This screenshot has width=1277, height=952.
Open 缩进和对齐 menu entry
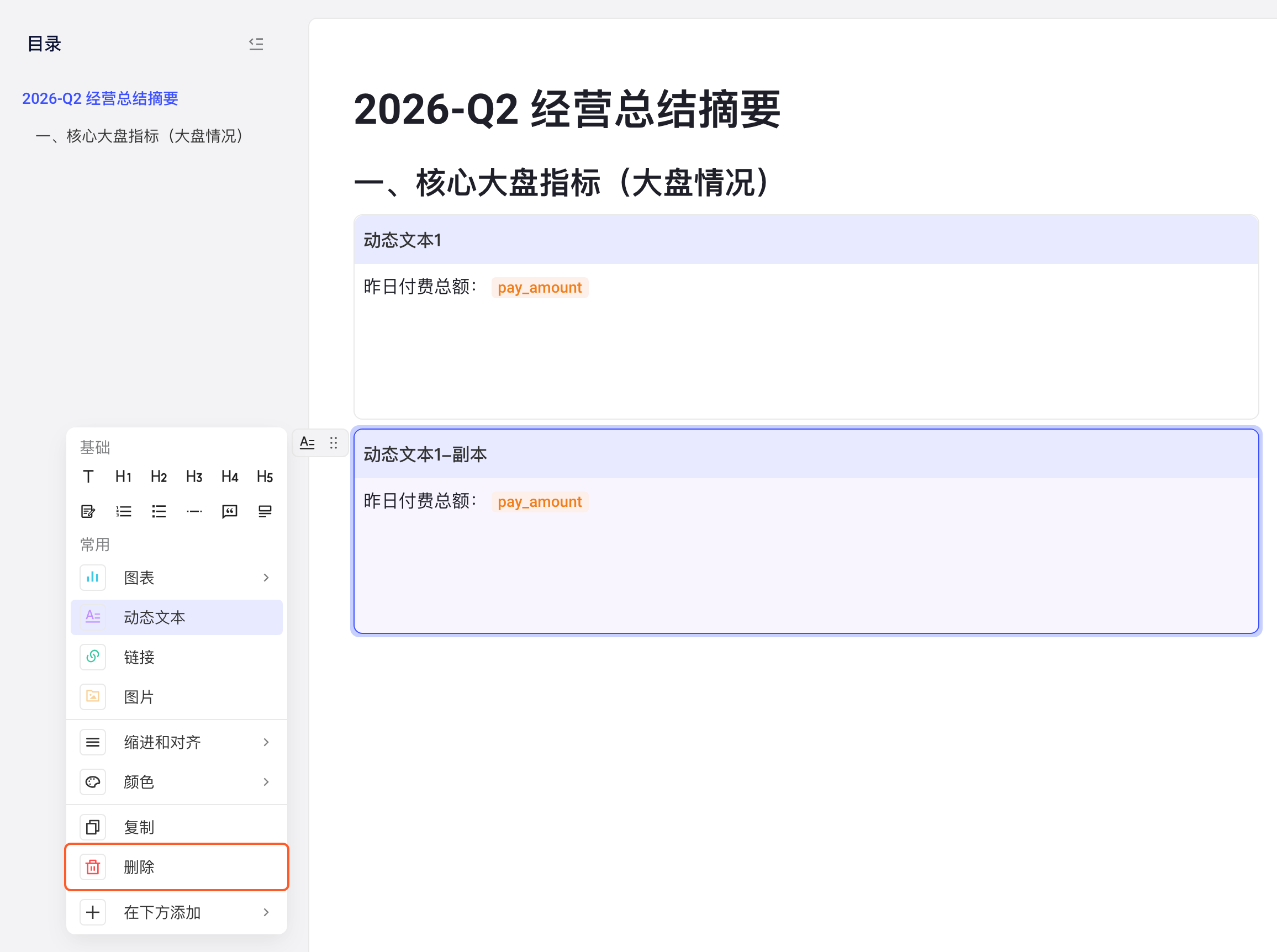point(176,742)
